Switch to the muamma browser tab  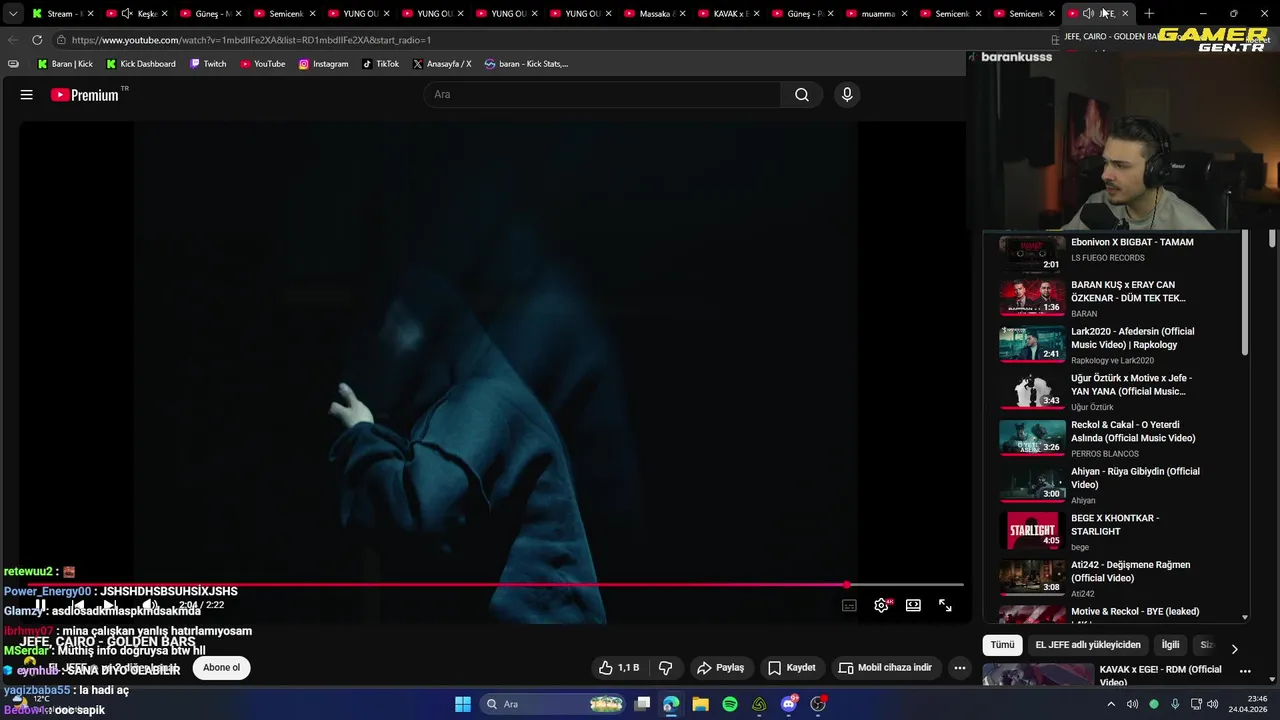coord(877,14)
